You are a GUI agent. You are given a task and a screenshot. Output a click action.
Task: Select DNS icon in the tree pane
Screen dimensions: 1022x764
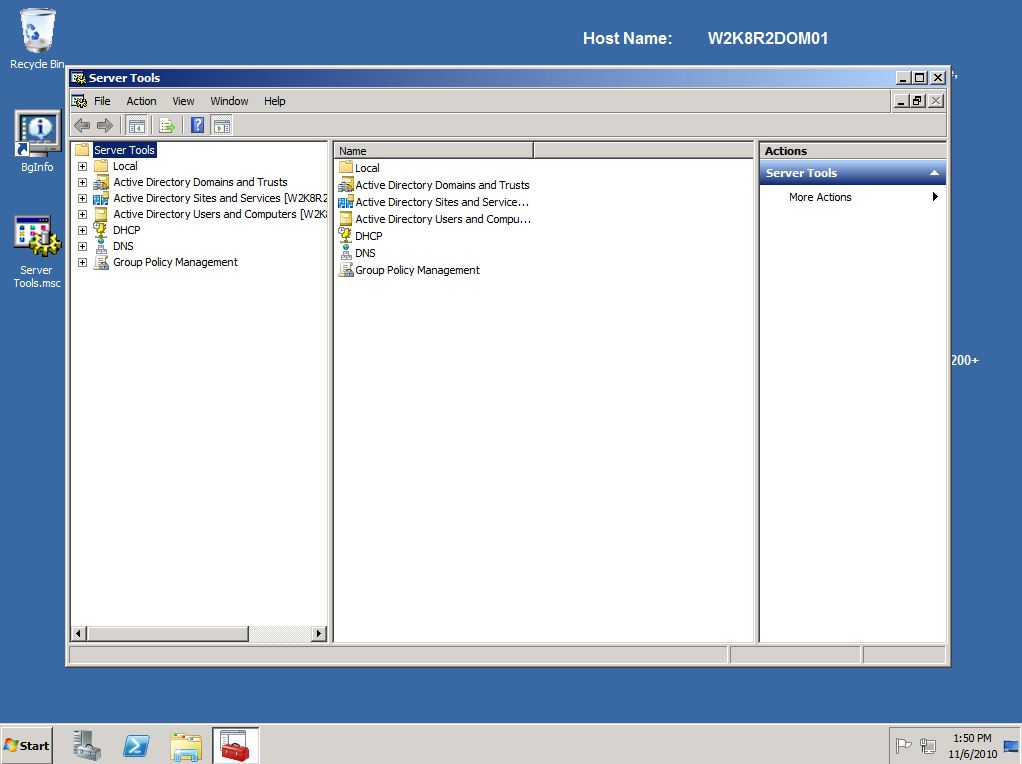[x=101, y=246]
